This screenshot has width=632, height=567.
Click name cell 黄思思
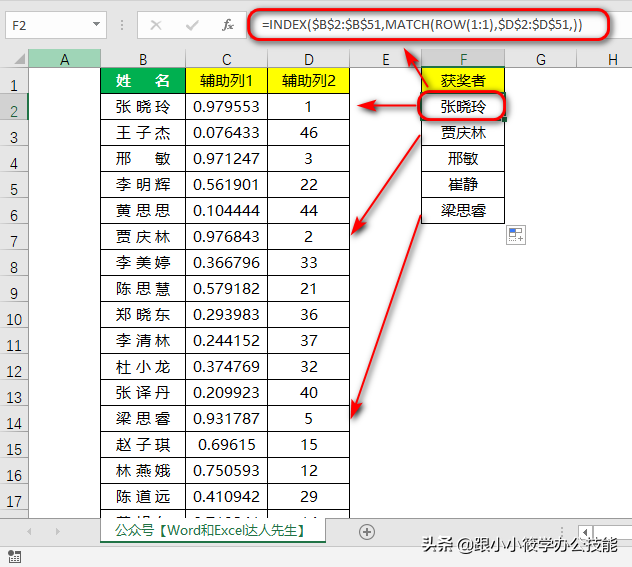(143, 211)
